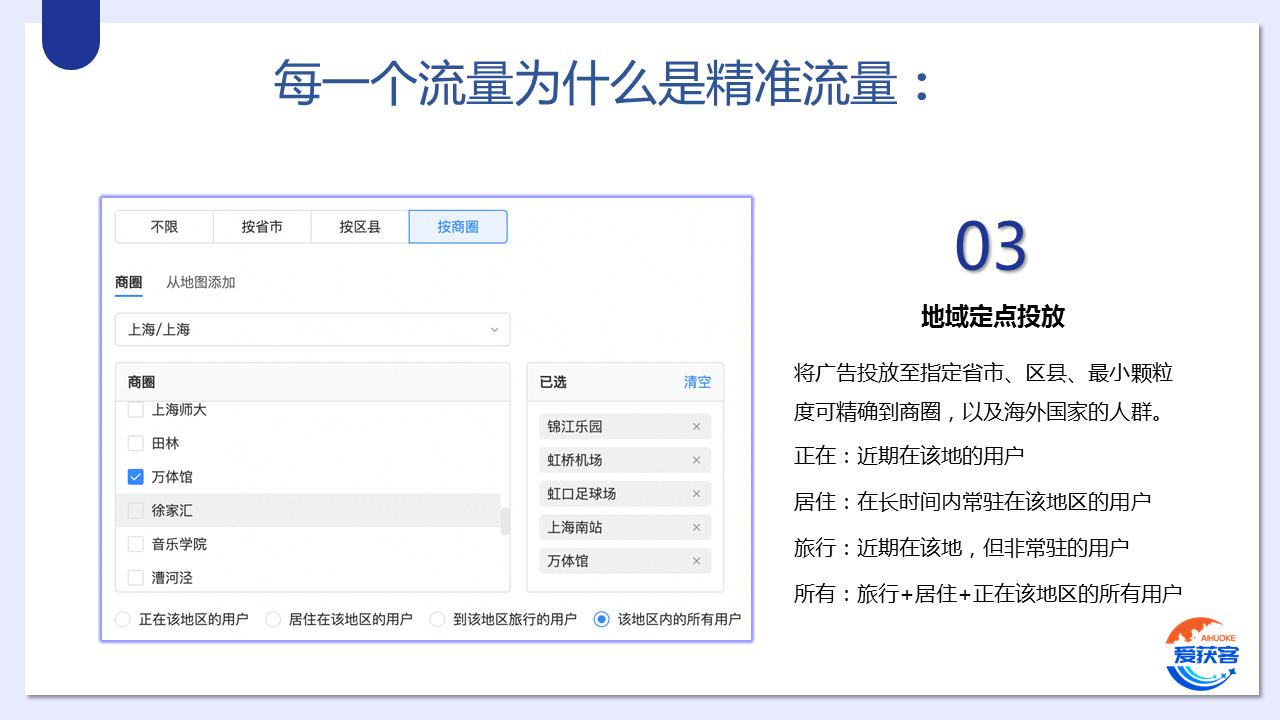Check the 徐家汇 checkbox
Viewport: 1280px width, 720px height.
(136, 511)
